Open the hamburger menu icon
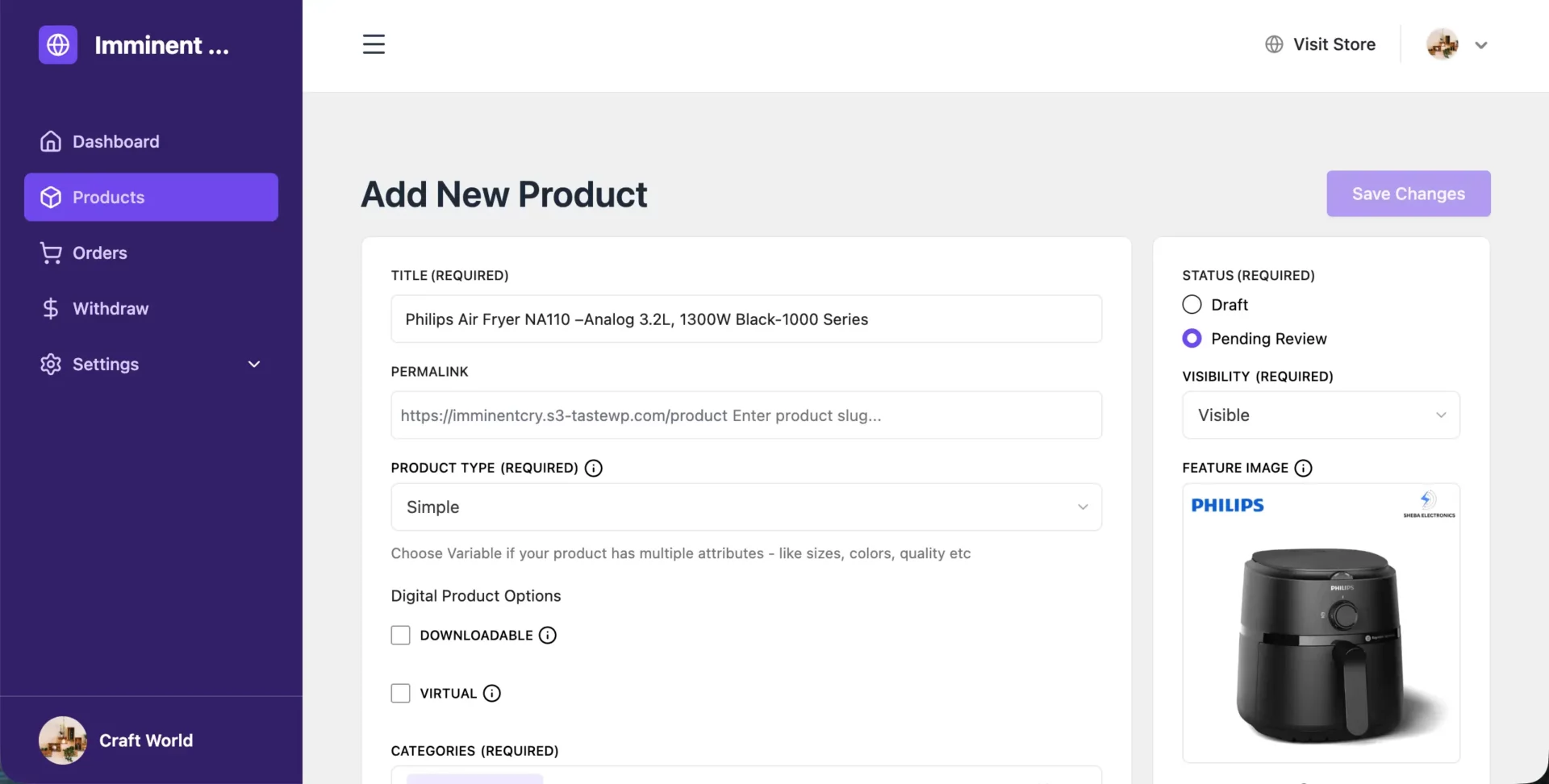The height and width of the screenshot is (784, 1549). 374,44
